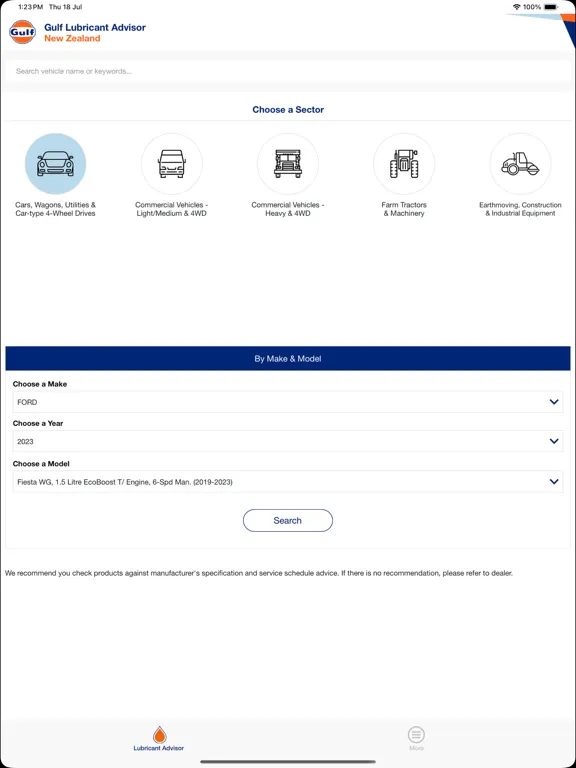Tap the iPad home indicator bar

[x=288, y=762]
